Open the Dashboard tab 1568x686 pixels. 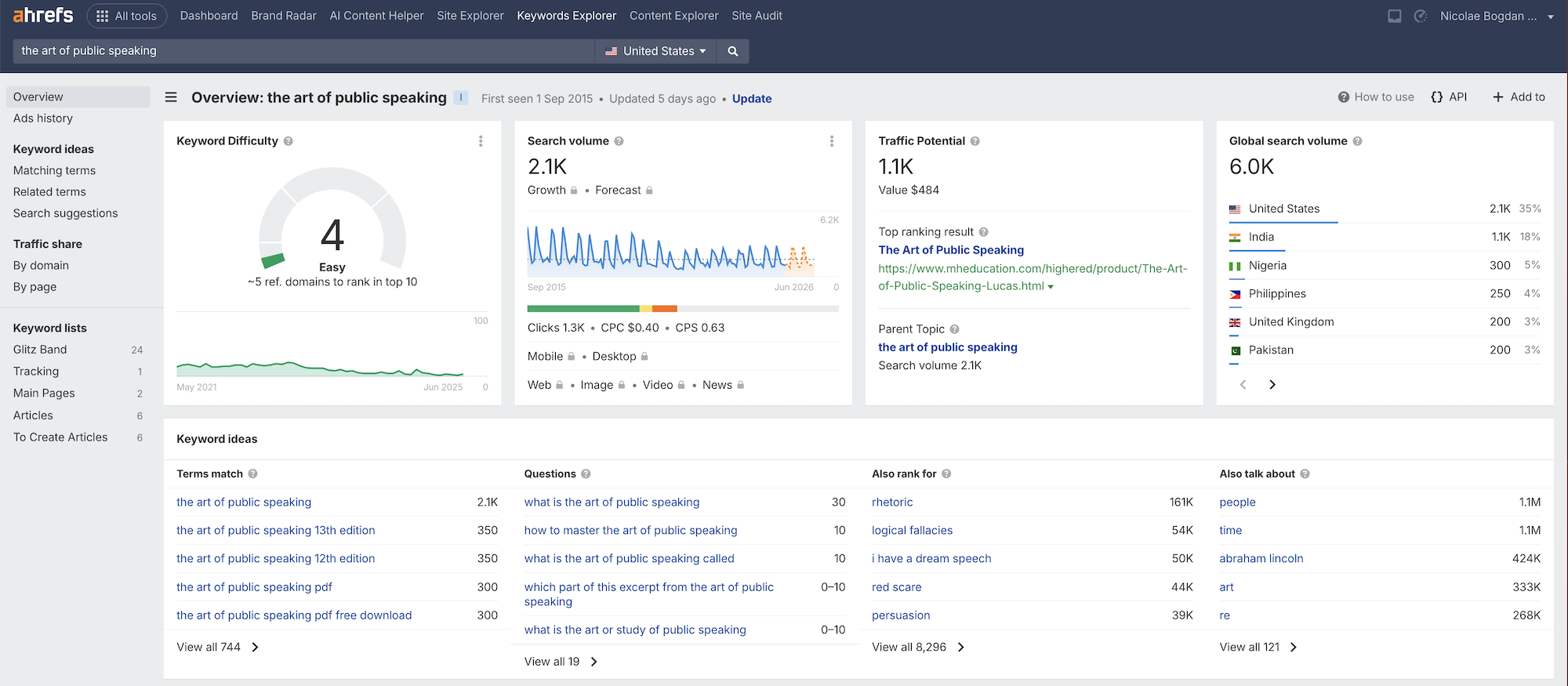click(x=209, y=16)
